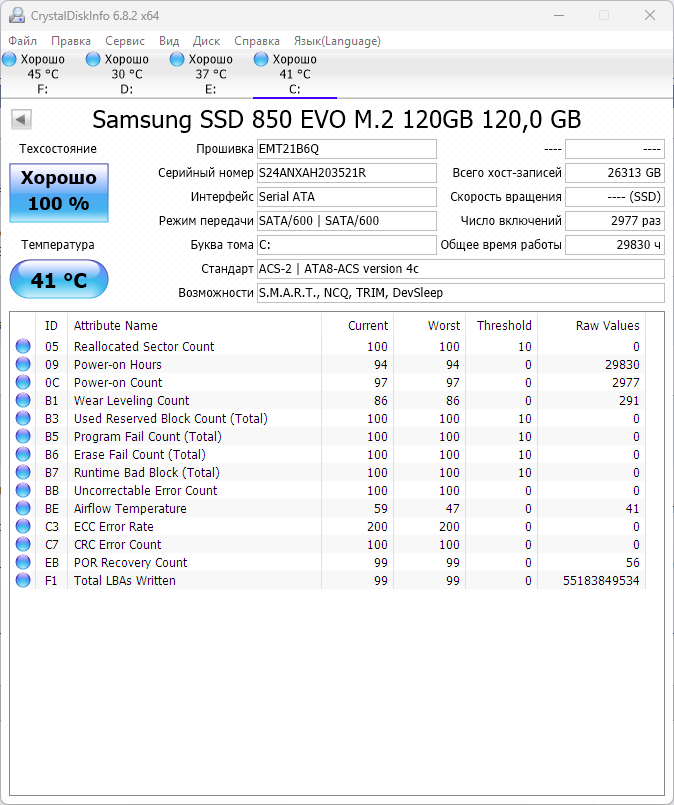
Task: Click status orb for Runtime Bad Block
Action: point(23,472)
